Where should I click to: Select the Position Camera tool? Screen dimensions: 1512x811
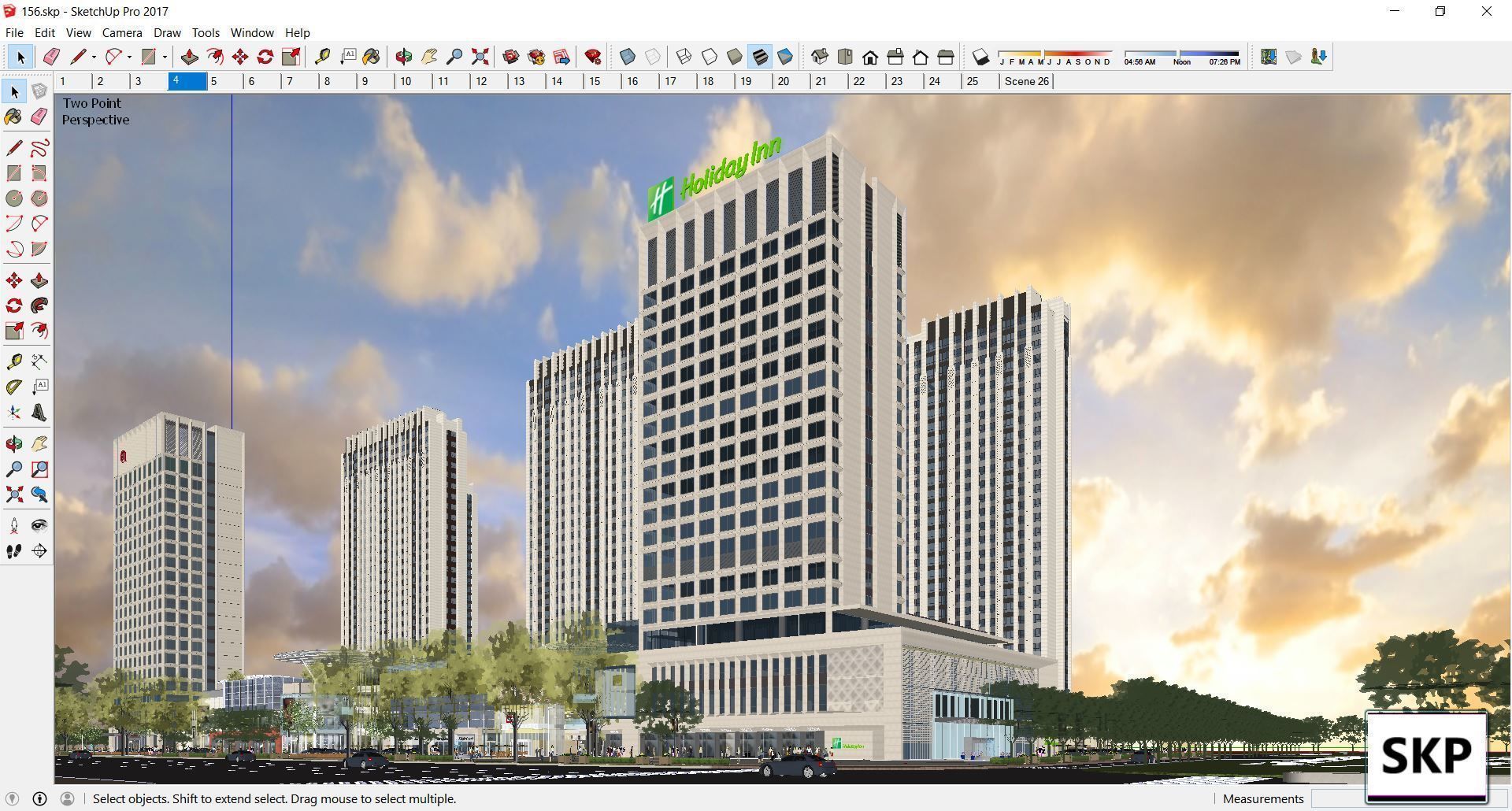click(x=14, y=526)
